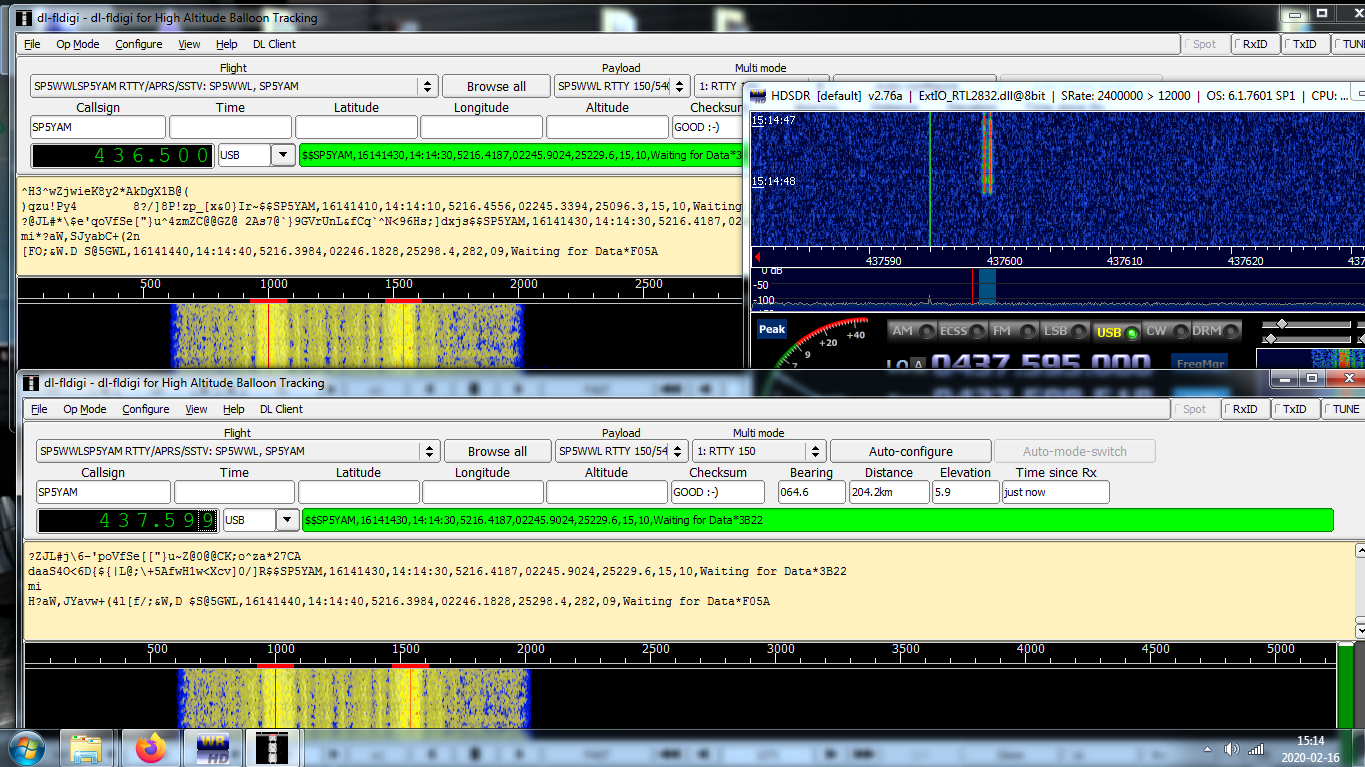Open the network signal tray icon

[1258, 749]
